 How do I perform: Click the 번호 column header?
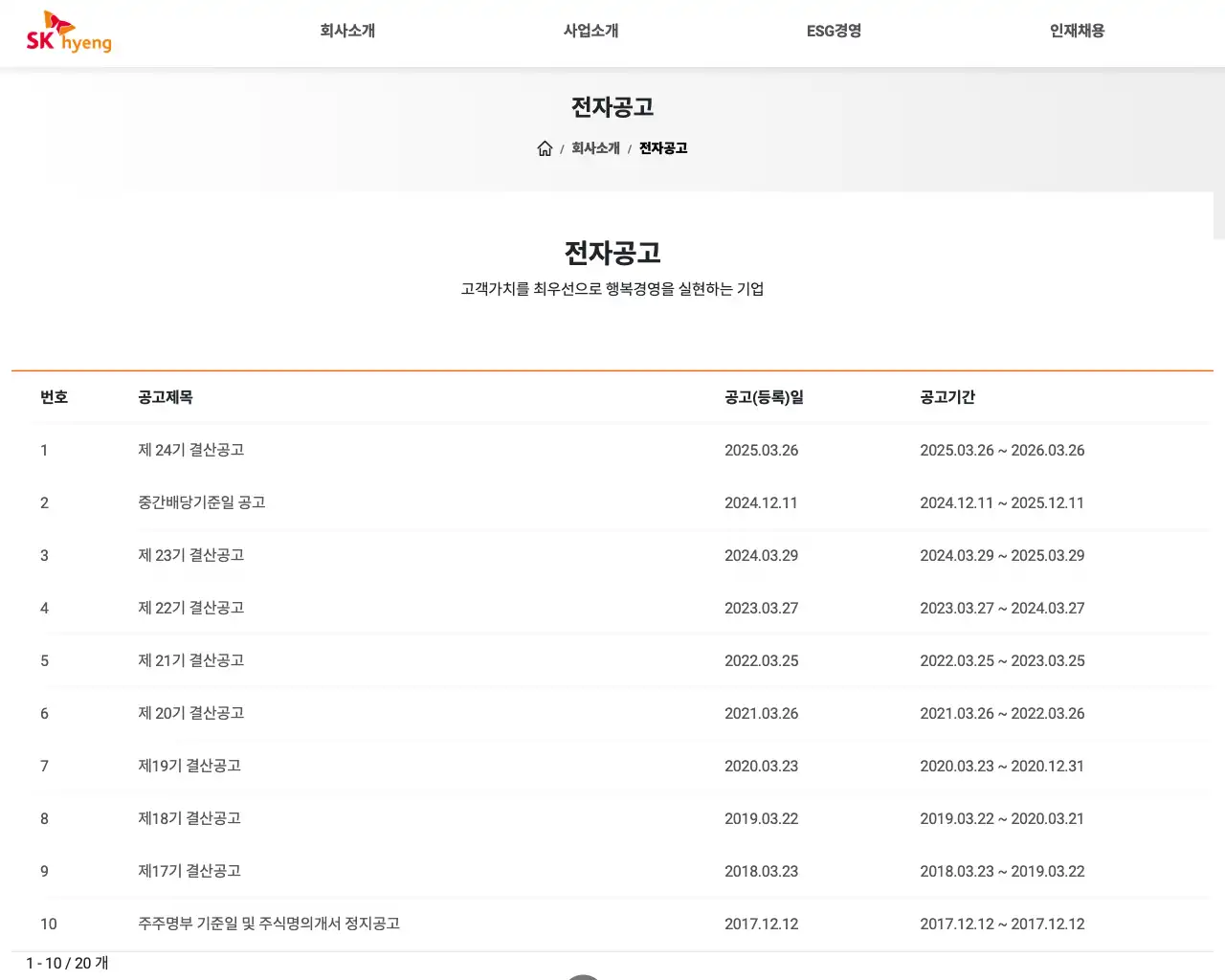[54, 397]
